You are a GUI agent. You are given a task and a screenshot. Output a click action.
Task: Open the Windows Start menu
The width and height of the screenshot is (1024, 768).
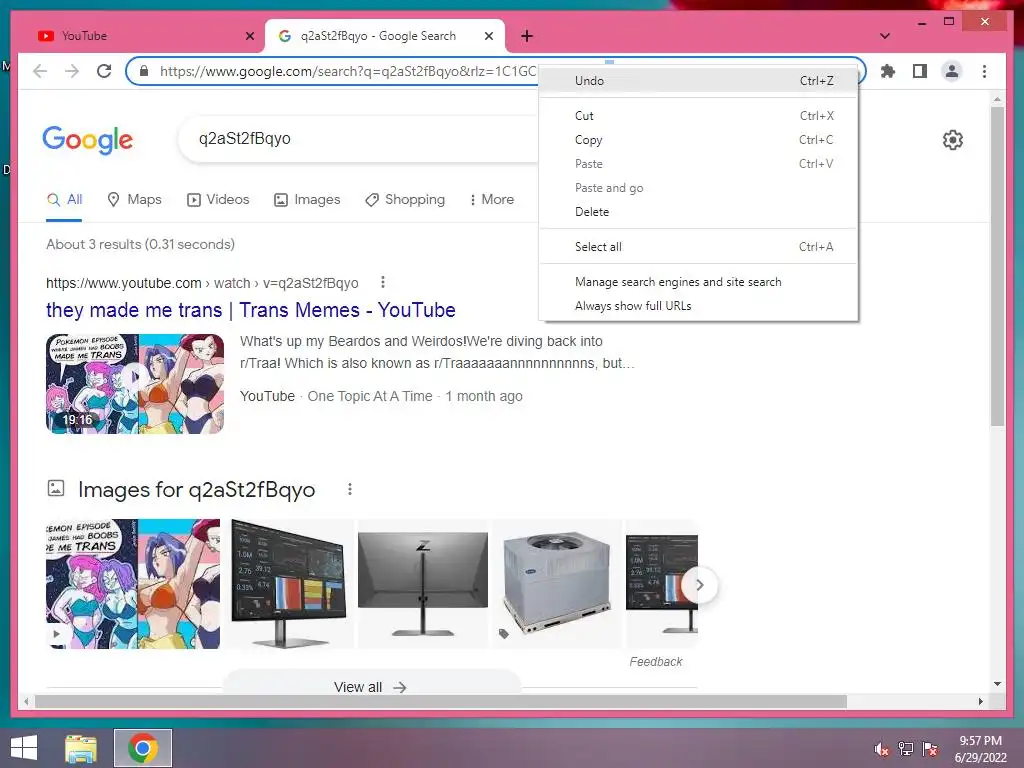pyautogui.click(x=24, y=748)
